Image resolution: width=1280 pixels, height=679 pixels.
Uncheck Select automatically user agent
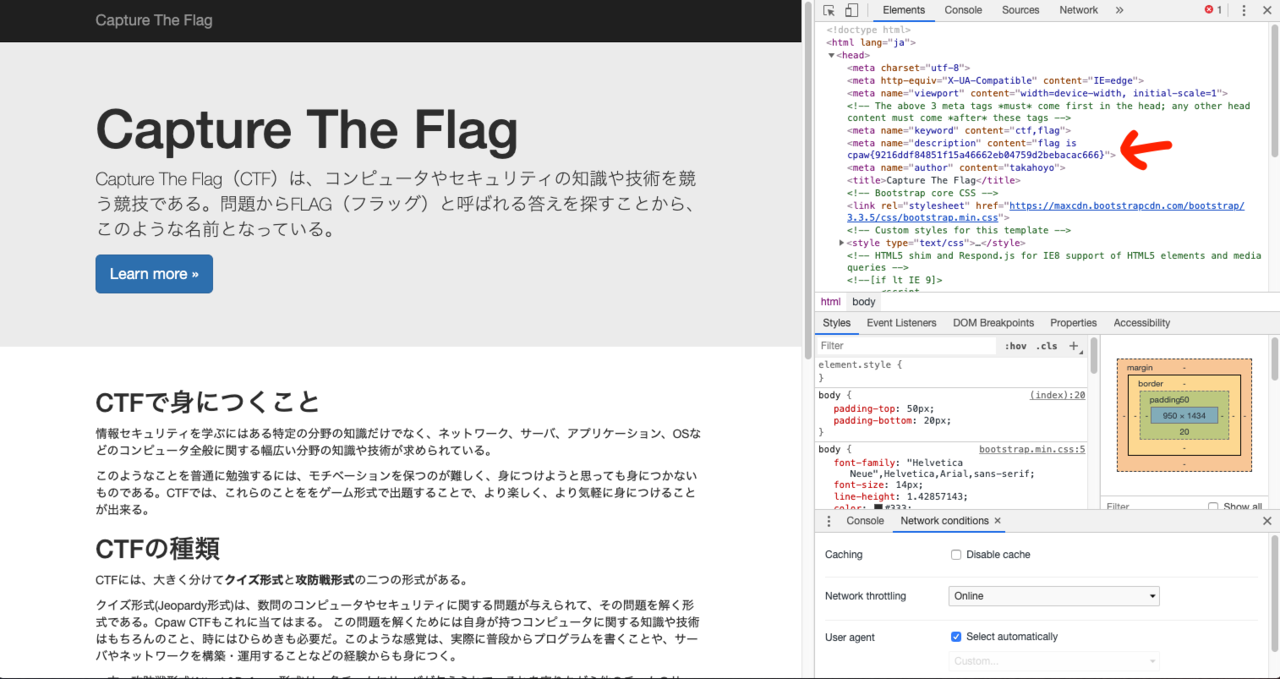pos(956,636)
